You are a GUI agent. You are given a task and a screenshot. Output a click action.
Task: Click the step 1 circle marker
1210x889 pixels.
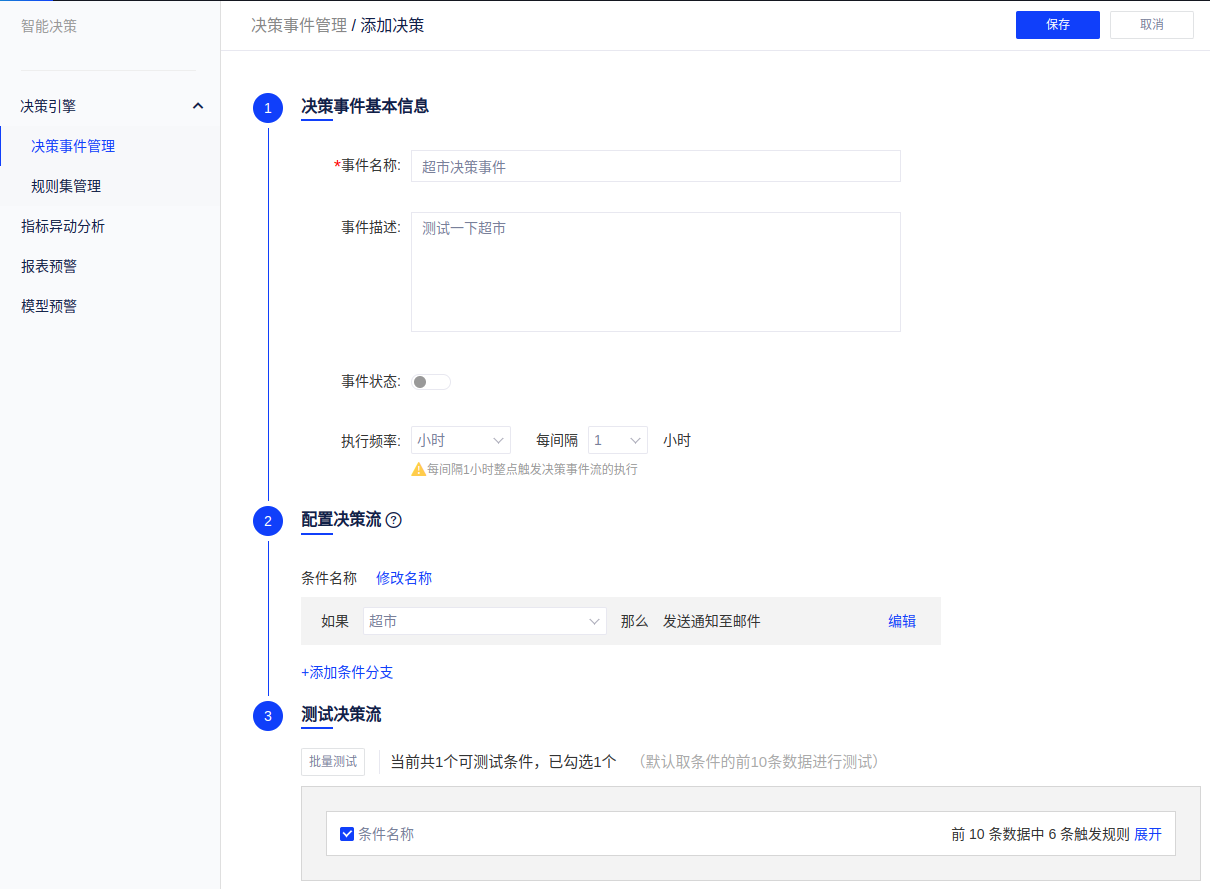268,107
